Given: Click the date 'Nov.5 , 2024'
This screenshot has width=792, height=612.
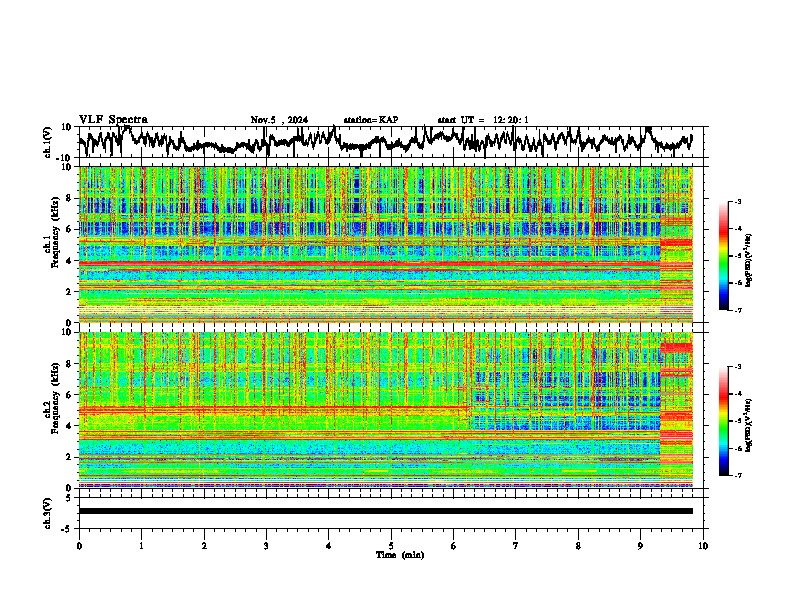Looking at the screenshot, I should (279, 120).
